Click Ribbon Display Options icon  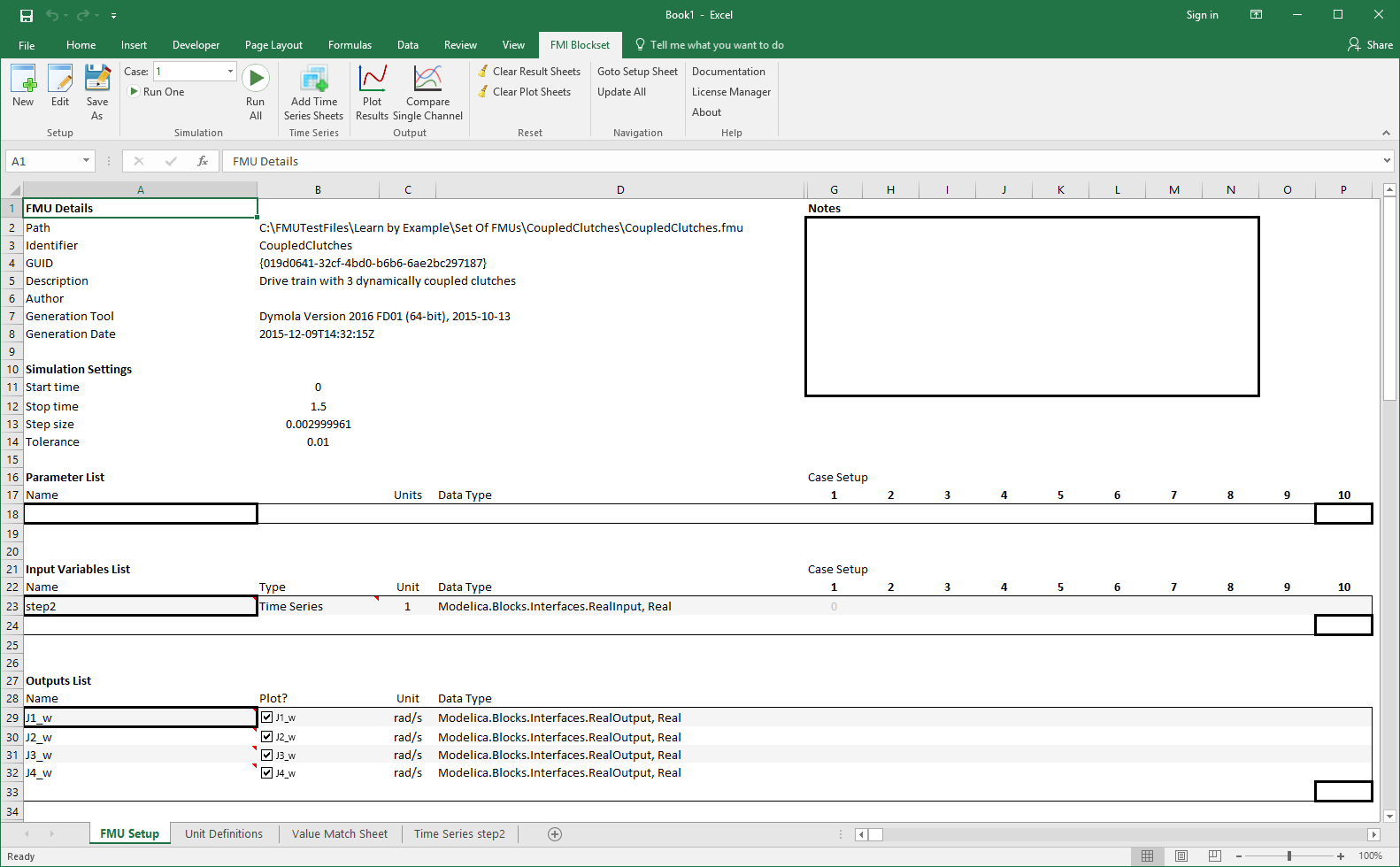[x=1256, y=14]
